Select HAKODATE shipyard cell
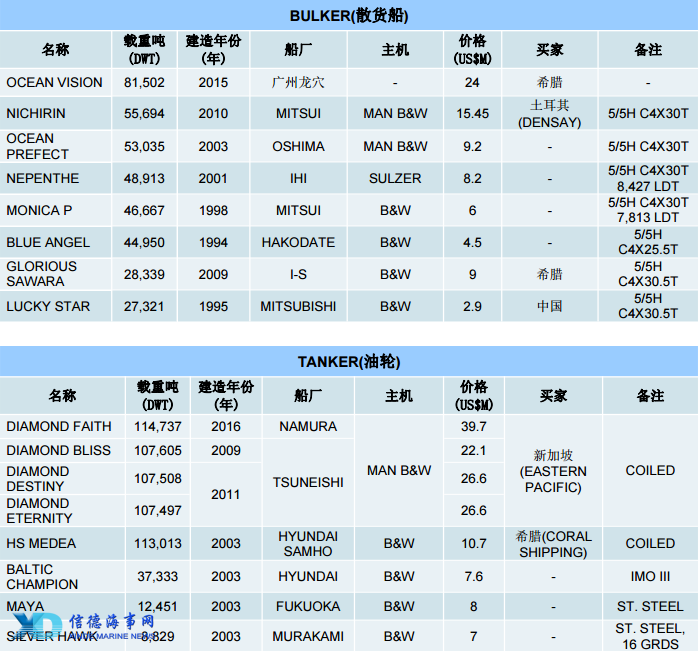 click(298, 242)
